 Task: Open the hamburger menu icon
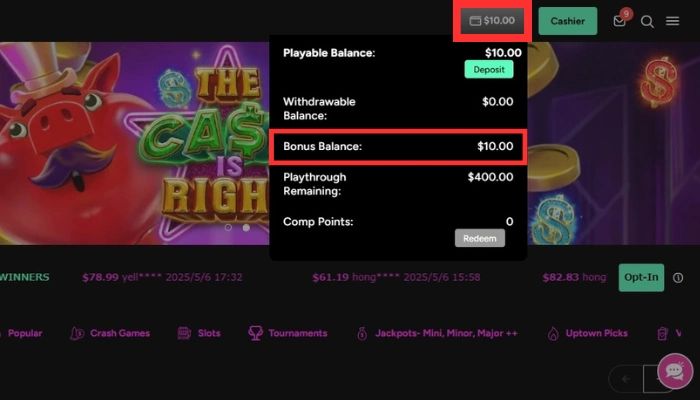point(673,21)
